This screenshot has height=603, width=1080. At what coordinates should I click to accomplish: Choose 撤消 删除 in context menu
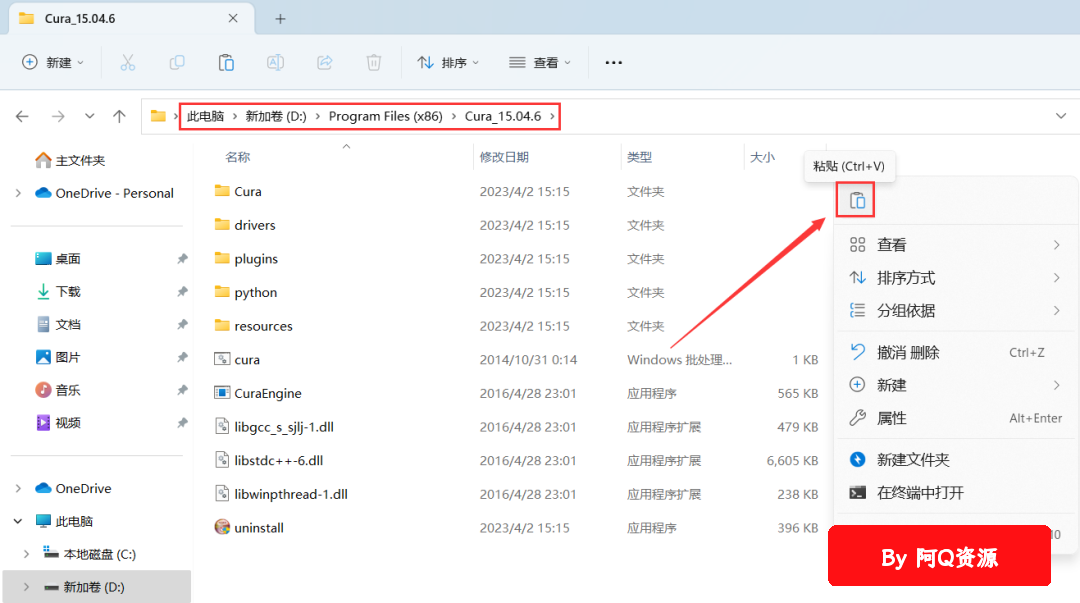(955, 352)
